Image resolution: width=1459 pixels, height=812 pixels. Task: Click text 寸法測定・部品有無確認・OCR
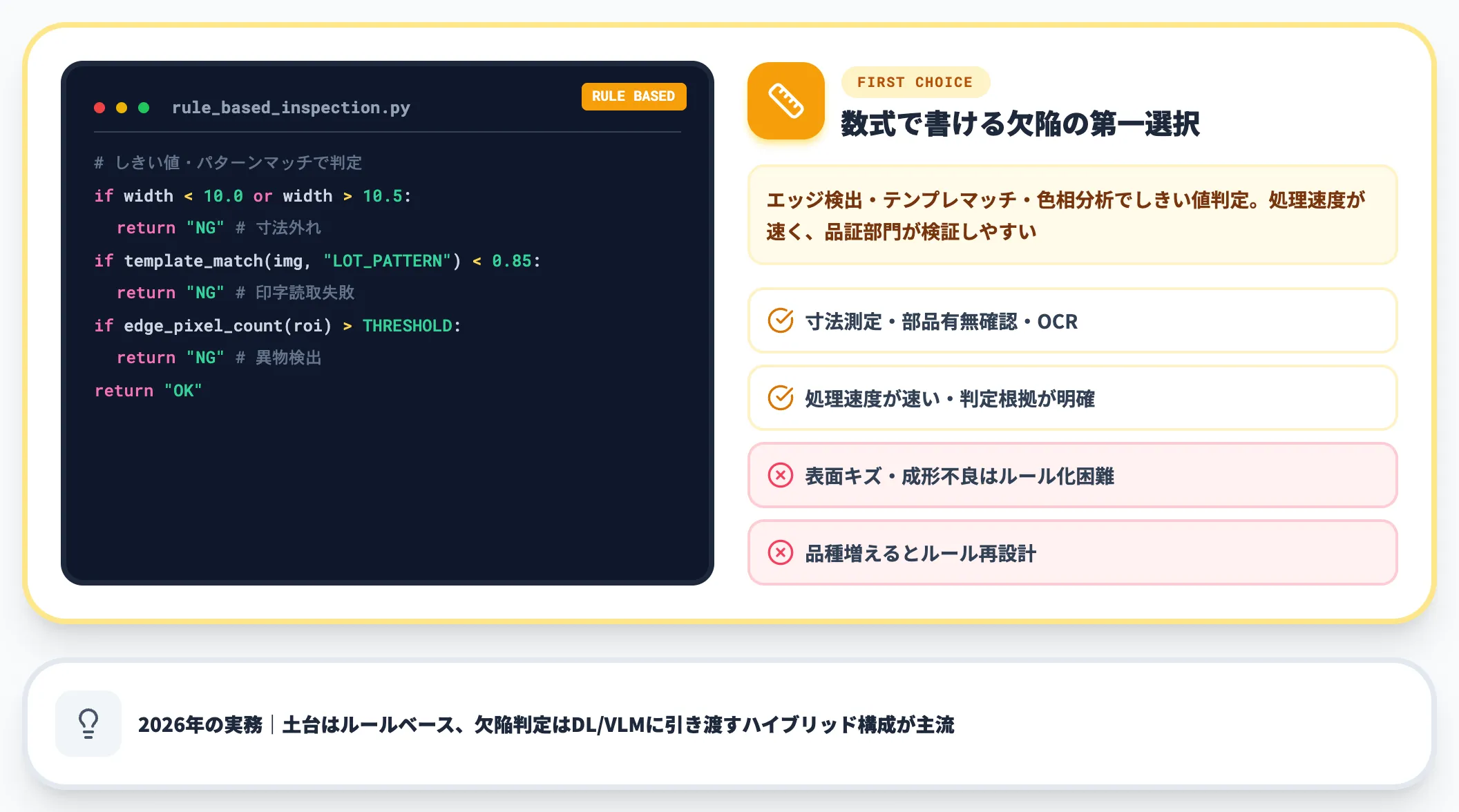click(x=941, y=321)
